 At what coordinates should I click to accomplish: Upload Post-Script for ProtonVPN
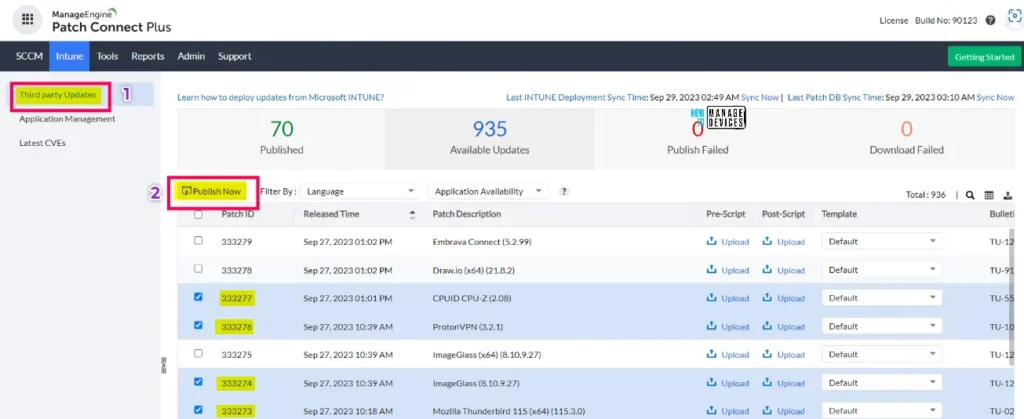[784, 326]
